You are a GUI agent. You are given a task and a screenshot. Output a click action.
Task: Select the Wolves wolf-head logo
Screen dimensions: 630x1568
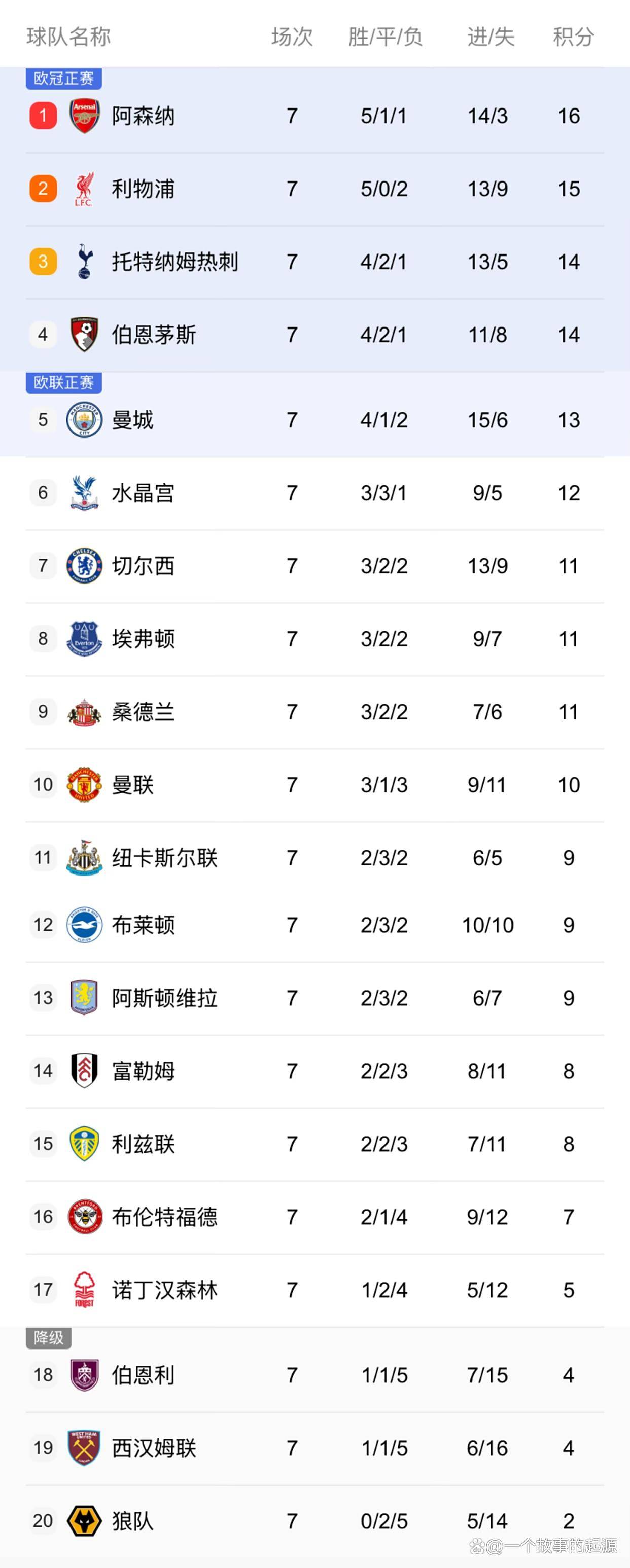(84, 1521)
